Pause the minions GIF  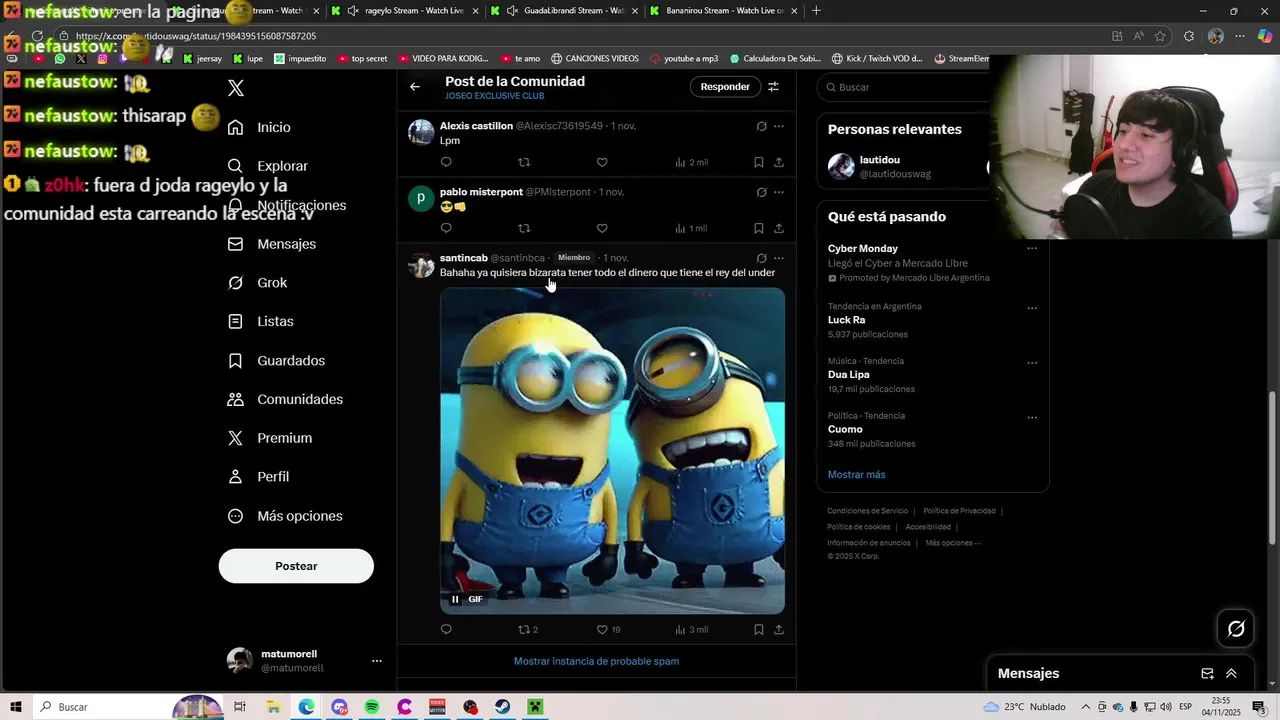[x=455, y=599]
